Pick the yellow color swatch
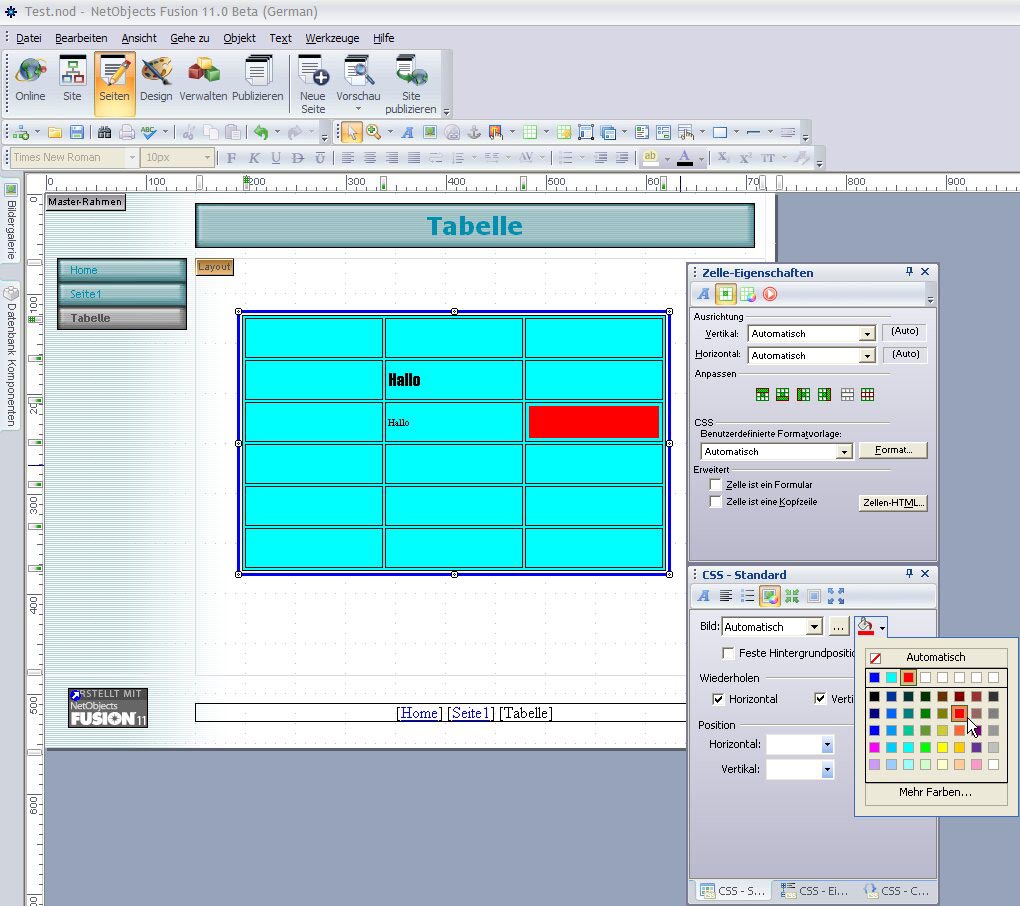Image resolution: width=1020 pixels, height=906 pixels. coord(942,747)
